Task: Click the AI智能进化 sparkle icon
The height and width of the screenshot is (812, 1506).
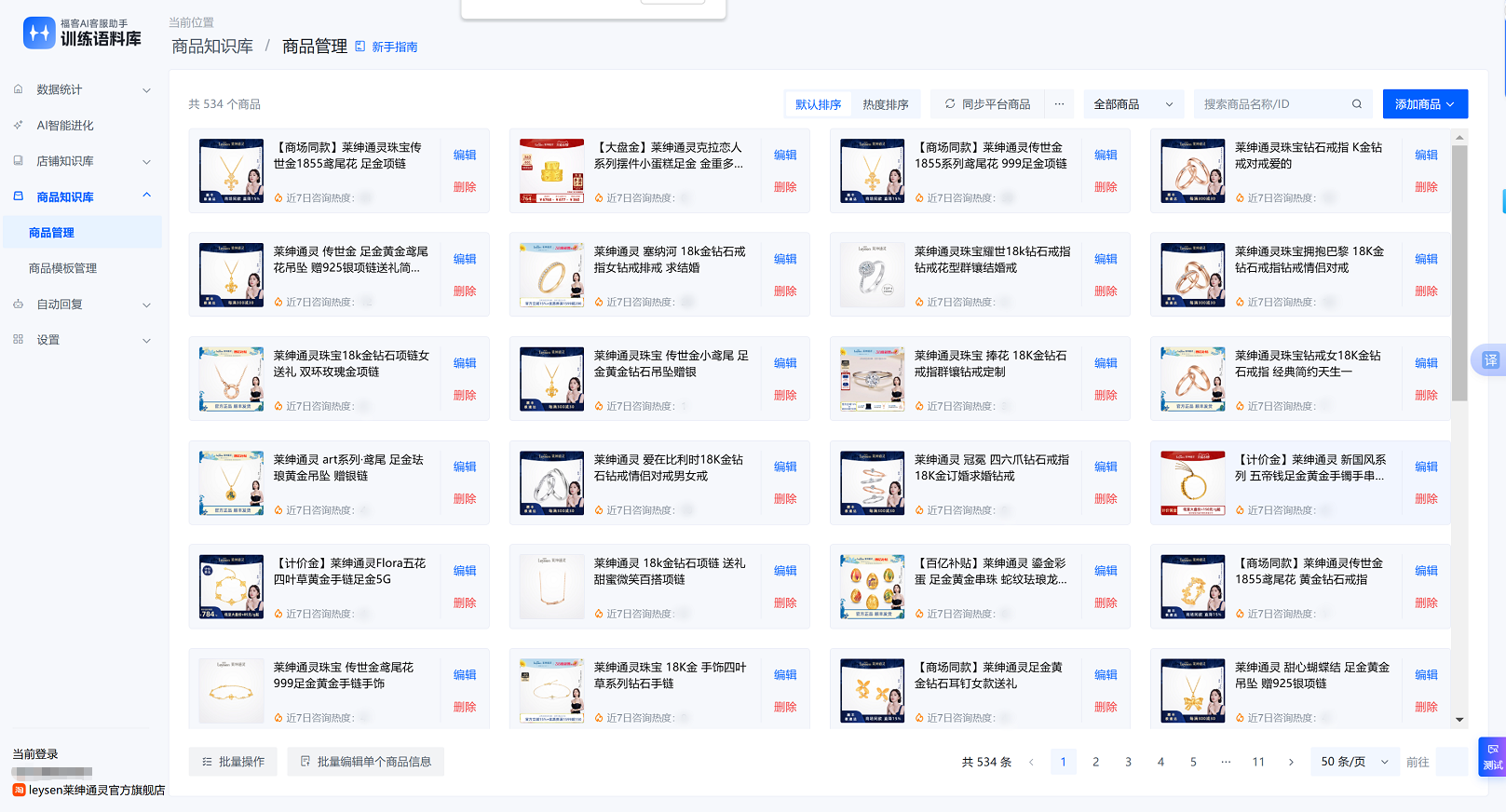Action: coord(19,125)
